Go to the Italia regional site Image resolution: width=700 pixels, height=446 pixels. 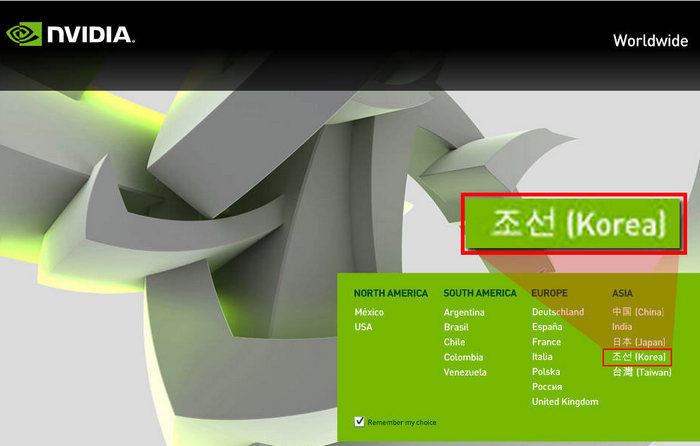(x=542, y=357)
